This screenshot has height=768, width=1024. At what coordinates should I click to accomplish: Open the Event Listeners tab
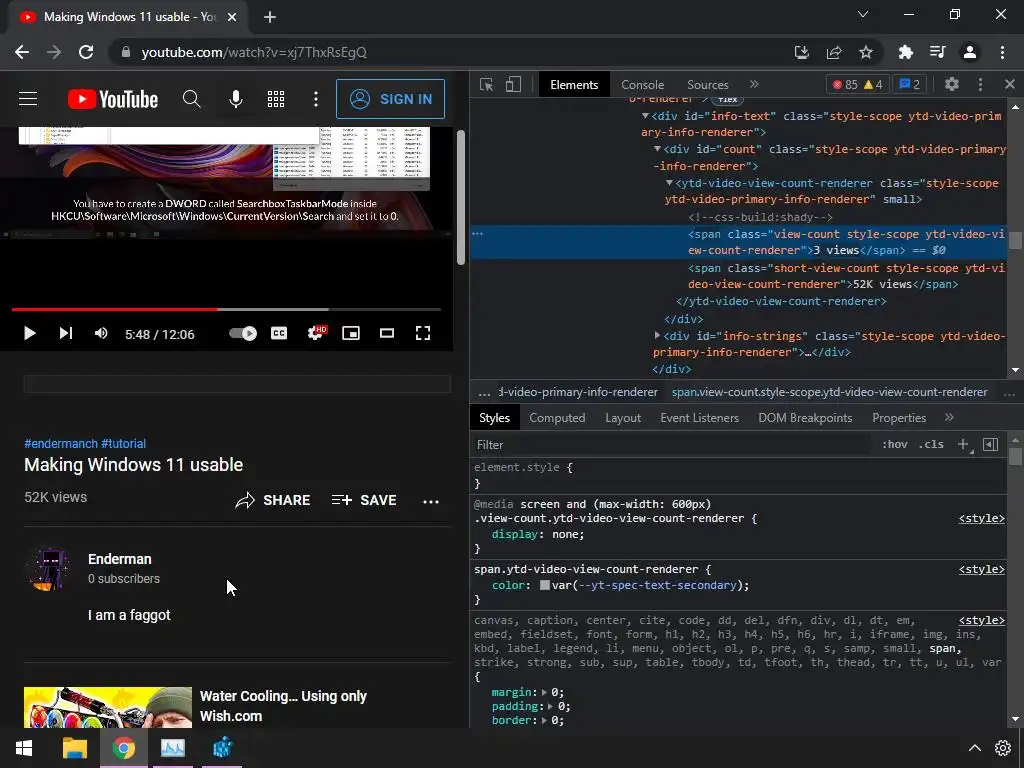[x=699, y=418]
